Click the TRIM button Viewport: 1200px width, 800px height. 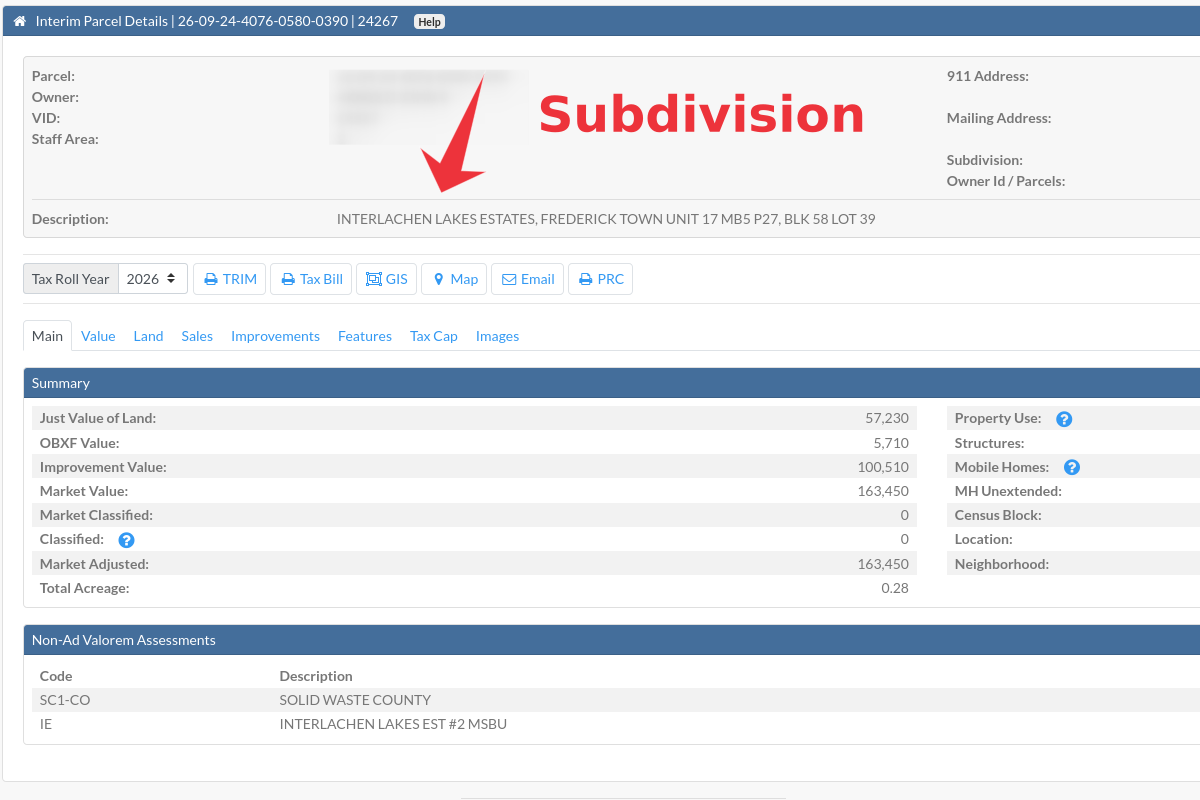[x=229, y=279]
